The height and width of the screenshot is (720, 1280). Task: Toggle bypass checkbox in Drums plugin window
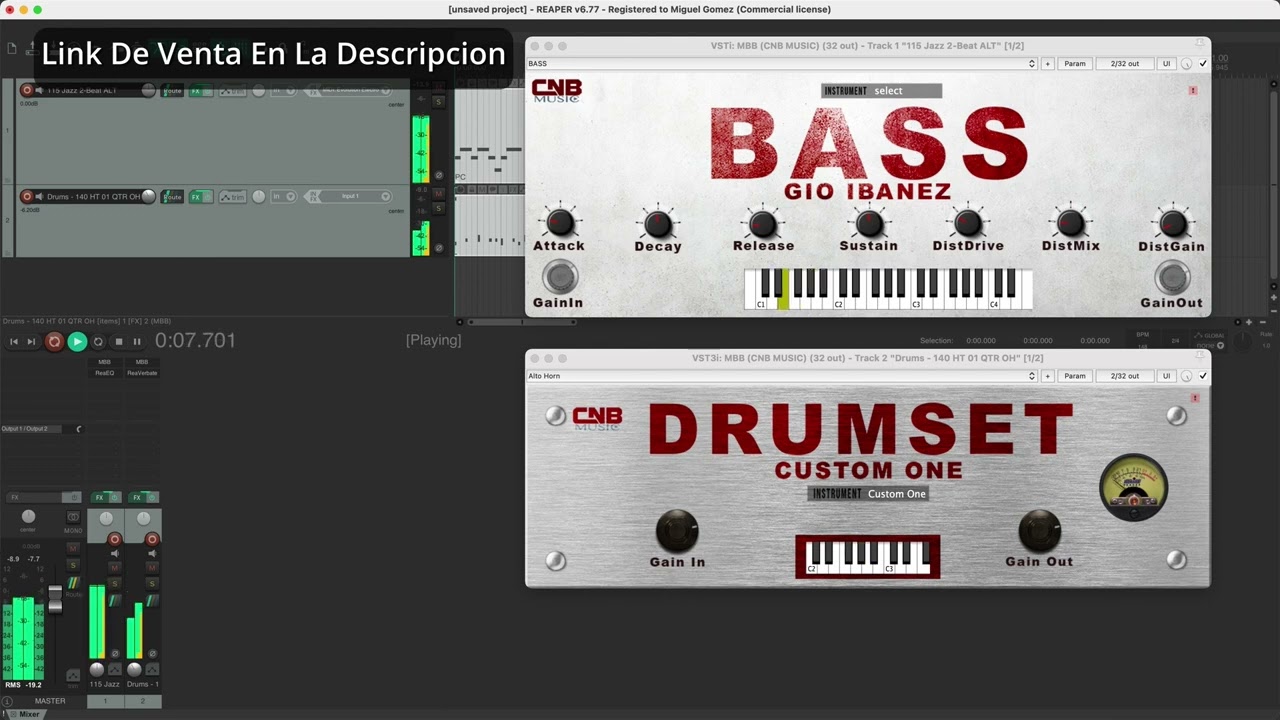1203,376
